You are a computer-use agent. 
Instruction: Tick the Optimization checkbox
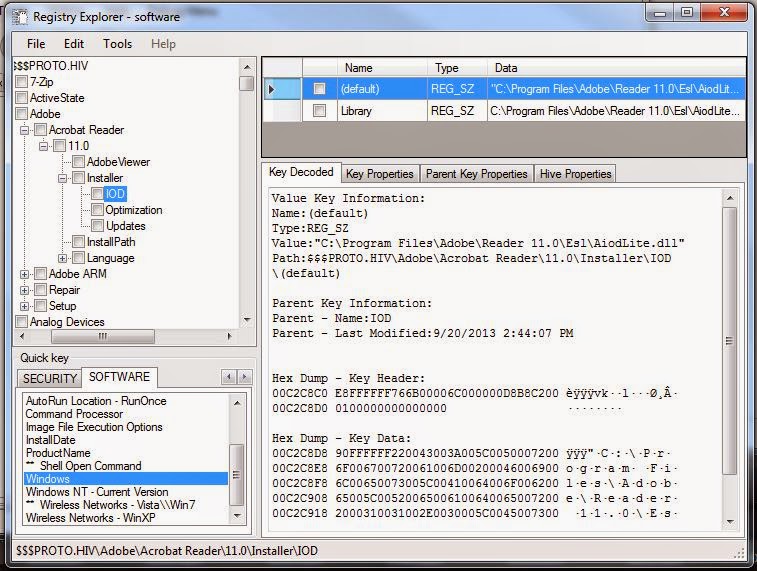click(97, 209)
